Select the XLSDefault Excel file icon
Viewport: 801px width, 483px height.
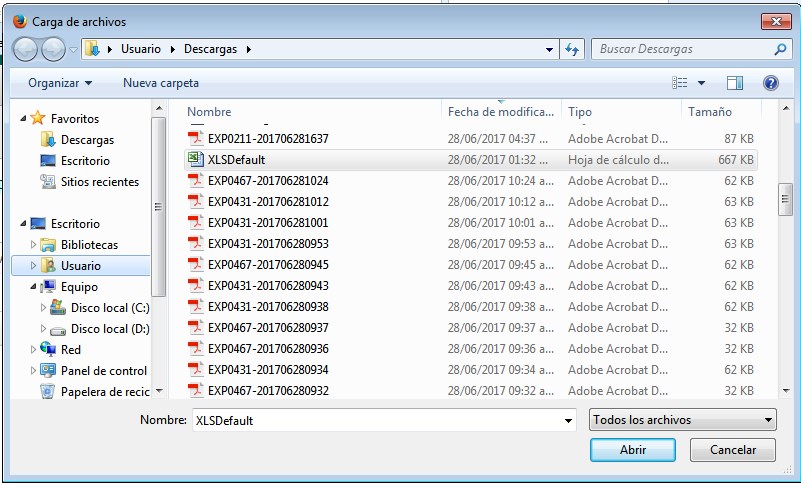tap(196, 160)
